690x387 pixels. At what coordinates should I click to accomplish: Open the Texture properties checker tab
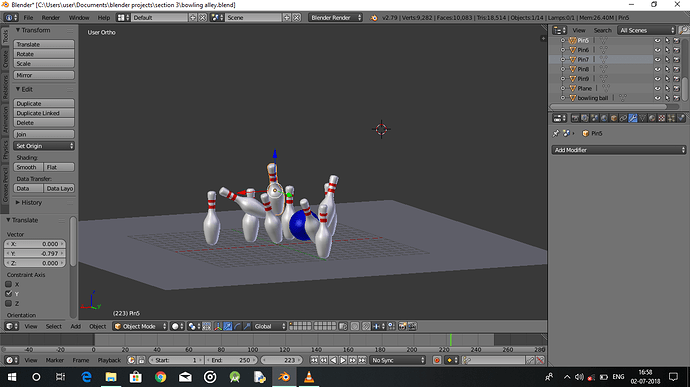coord(662,118)
